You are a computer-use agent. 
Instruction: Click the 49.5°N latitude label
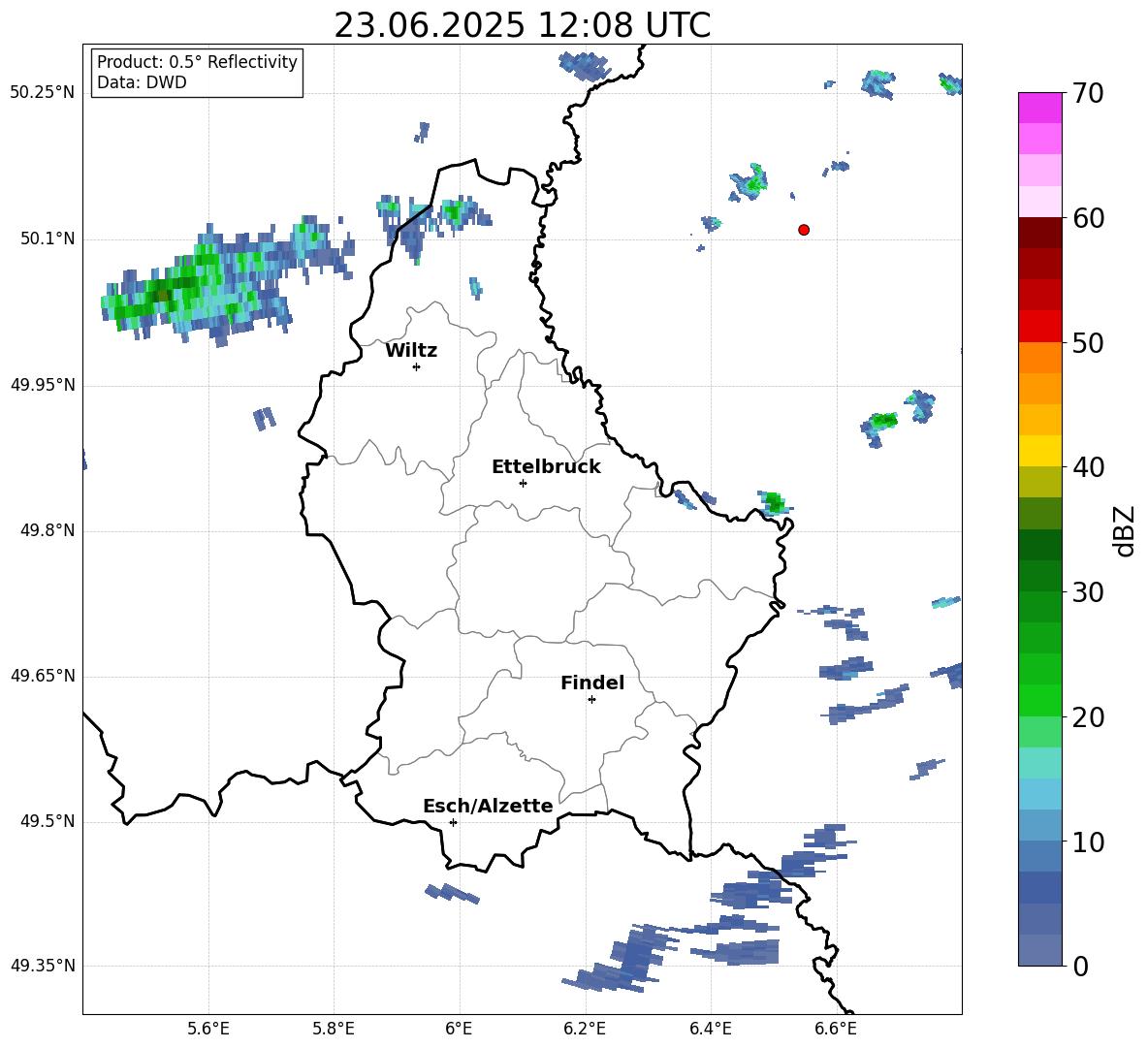point(48,821)
